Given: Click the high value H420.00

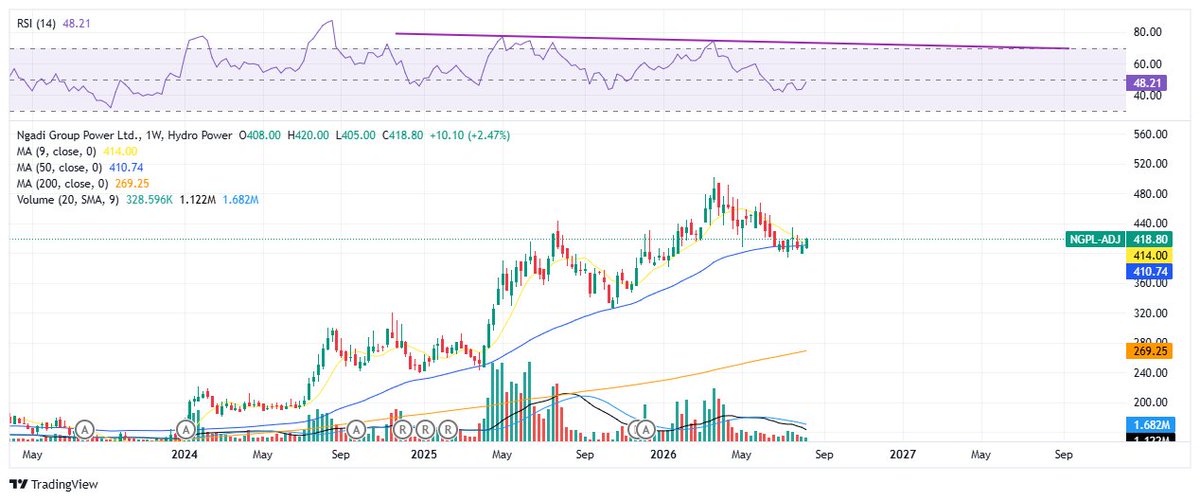Looking at the screenshot, I should [309, 134].
